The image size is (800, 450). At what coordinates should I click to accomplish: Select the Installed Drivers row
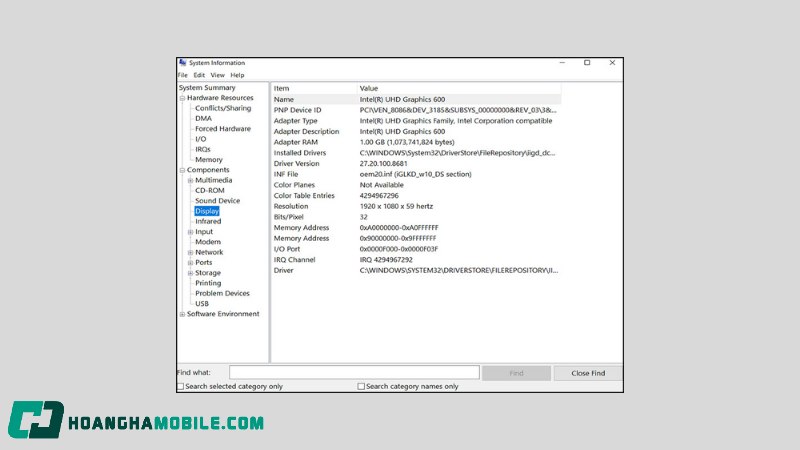pos(416,153)
